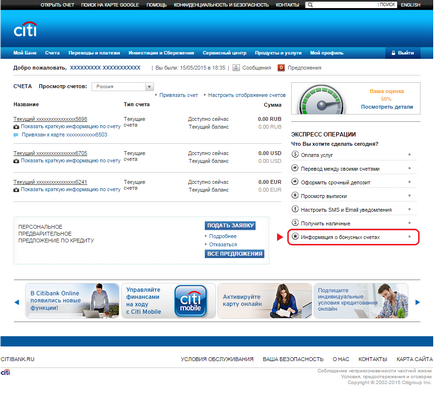This screenshot has height=398, width=434.
Task: Click the Оформить срочный депозит icon
Action: pos(295,182)
